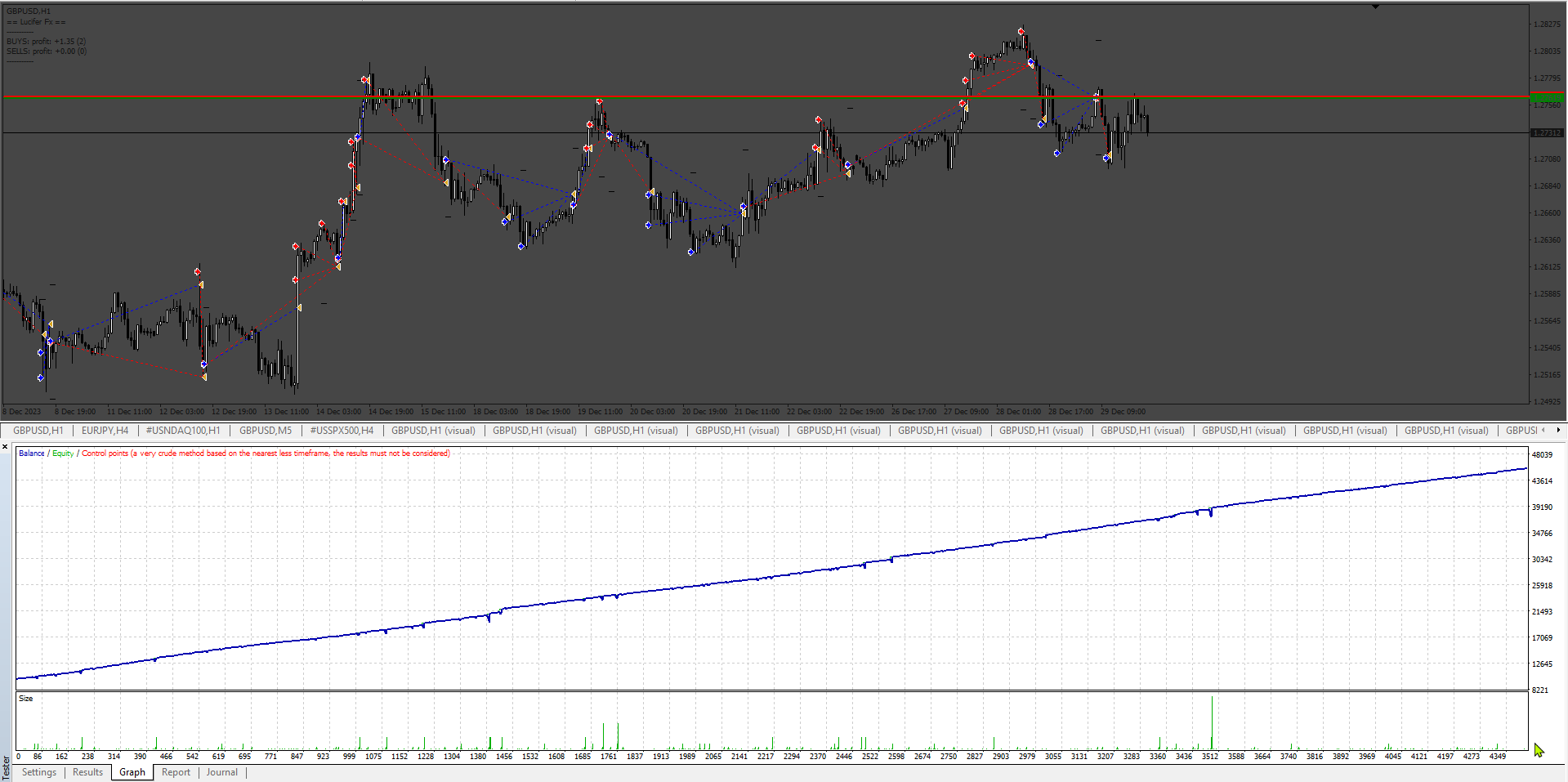Click the tallest green spike in Size panel
The image size is (1568, 782).
pos(1212,722)
